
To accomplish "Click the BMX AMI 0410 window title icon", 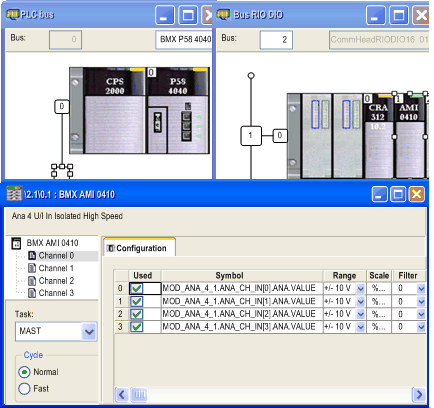I will click(x=14, y=194).
